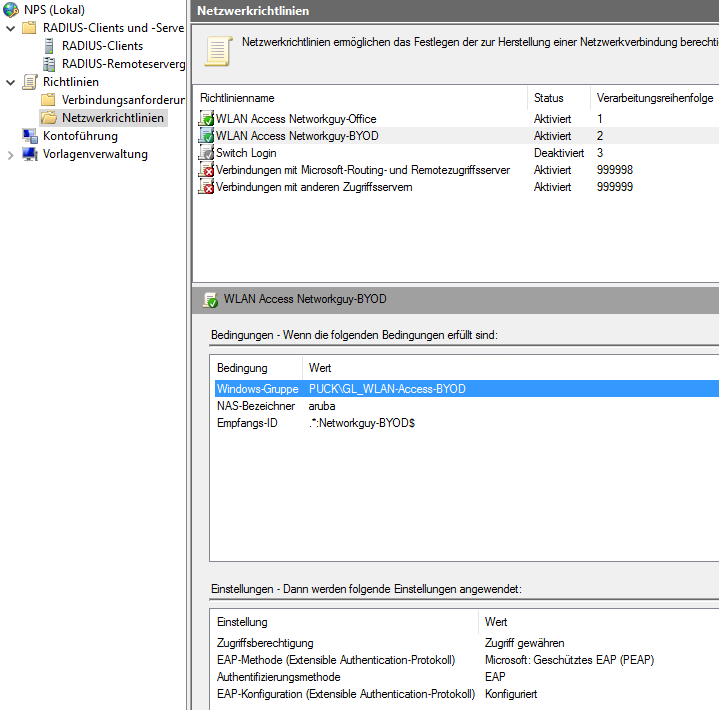Click the policy icon of WLAN Access Networkguy-Office
The height and width of the screenshot is (710, 719).
(x=206, y=118)
